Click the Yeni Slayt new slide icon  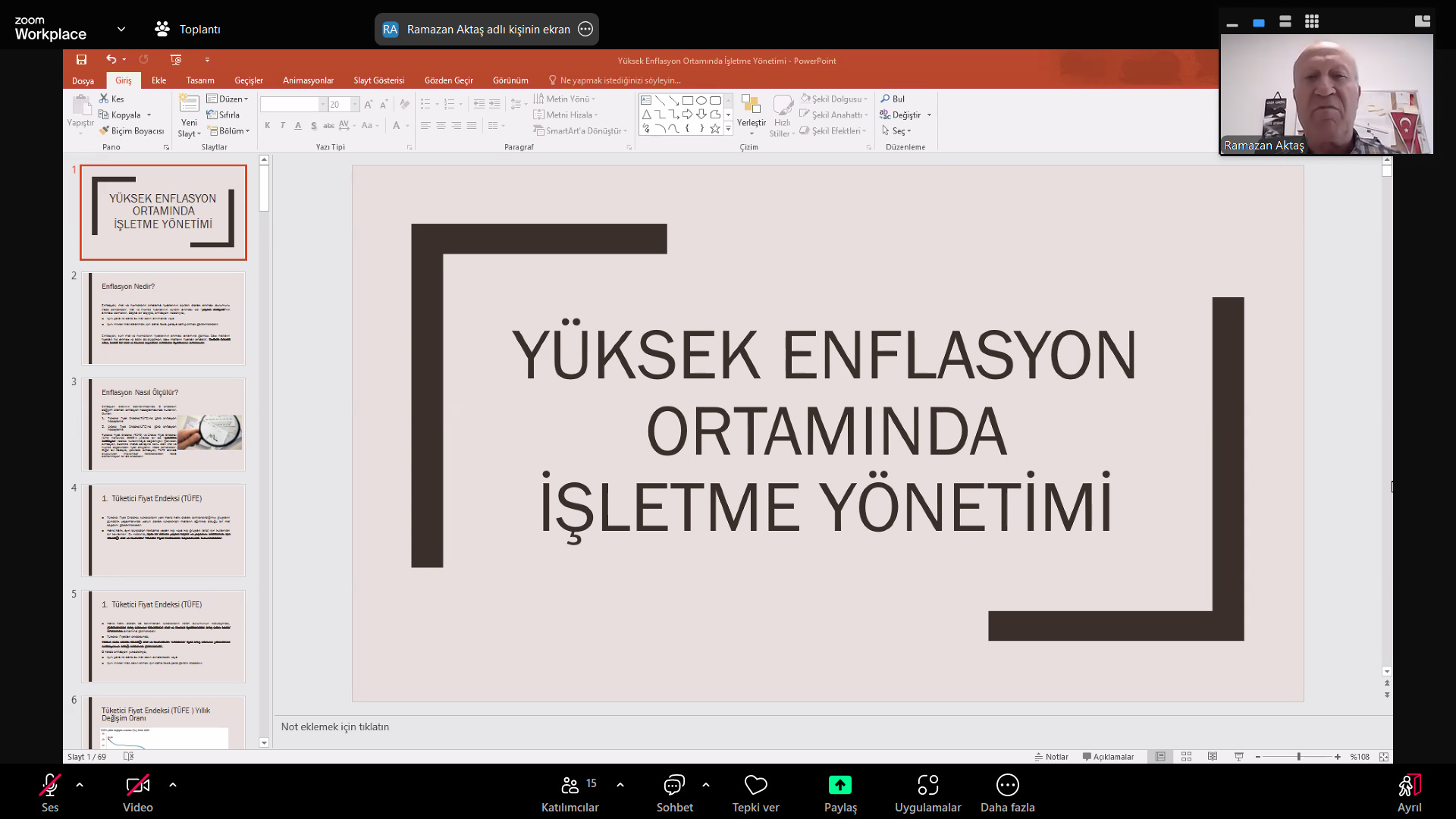point(189,105)
